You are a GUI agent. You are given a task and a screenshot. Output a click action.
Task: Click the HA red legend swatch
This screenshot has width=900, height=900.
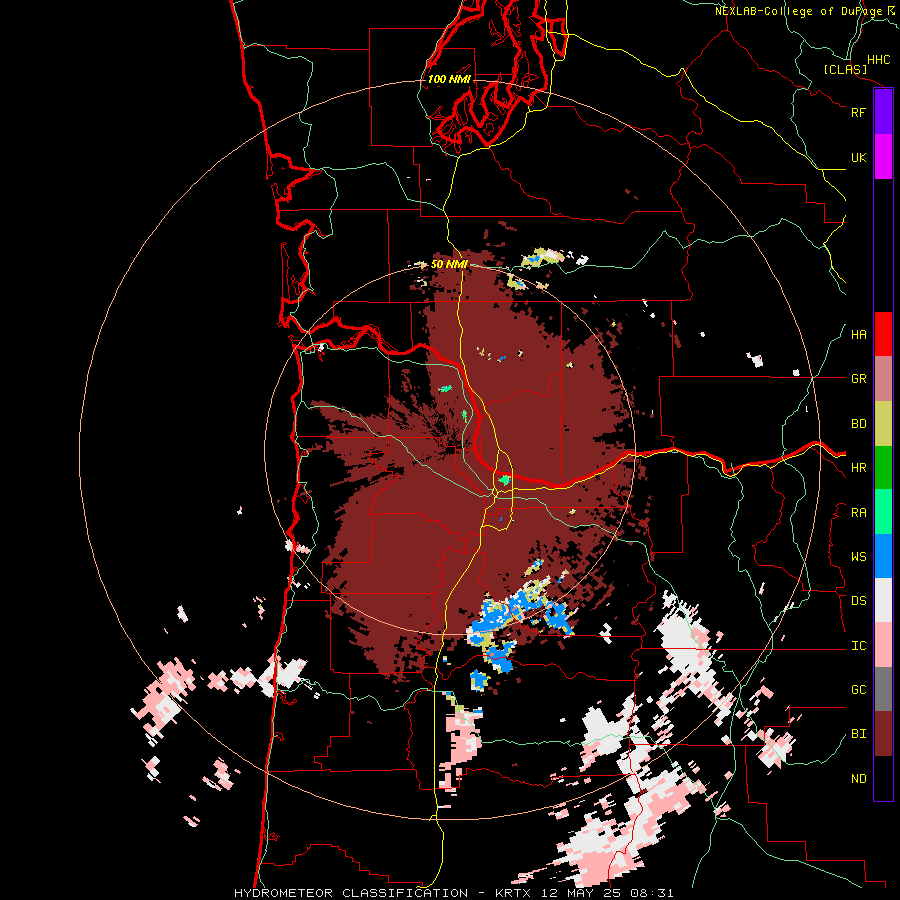(x=883, y=334)
